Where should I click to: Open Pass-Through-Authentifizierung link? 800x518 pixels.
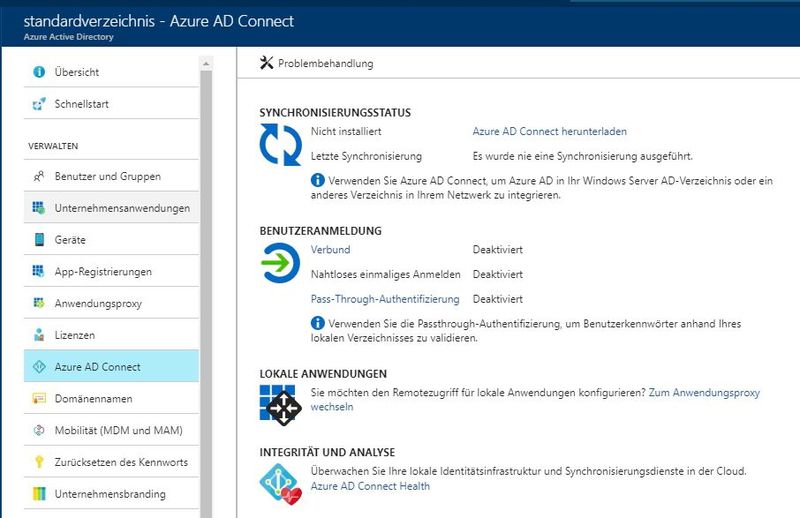point(385,299)
